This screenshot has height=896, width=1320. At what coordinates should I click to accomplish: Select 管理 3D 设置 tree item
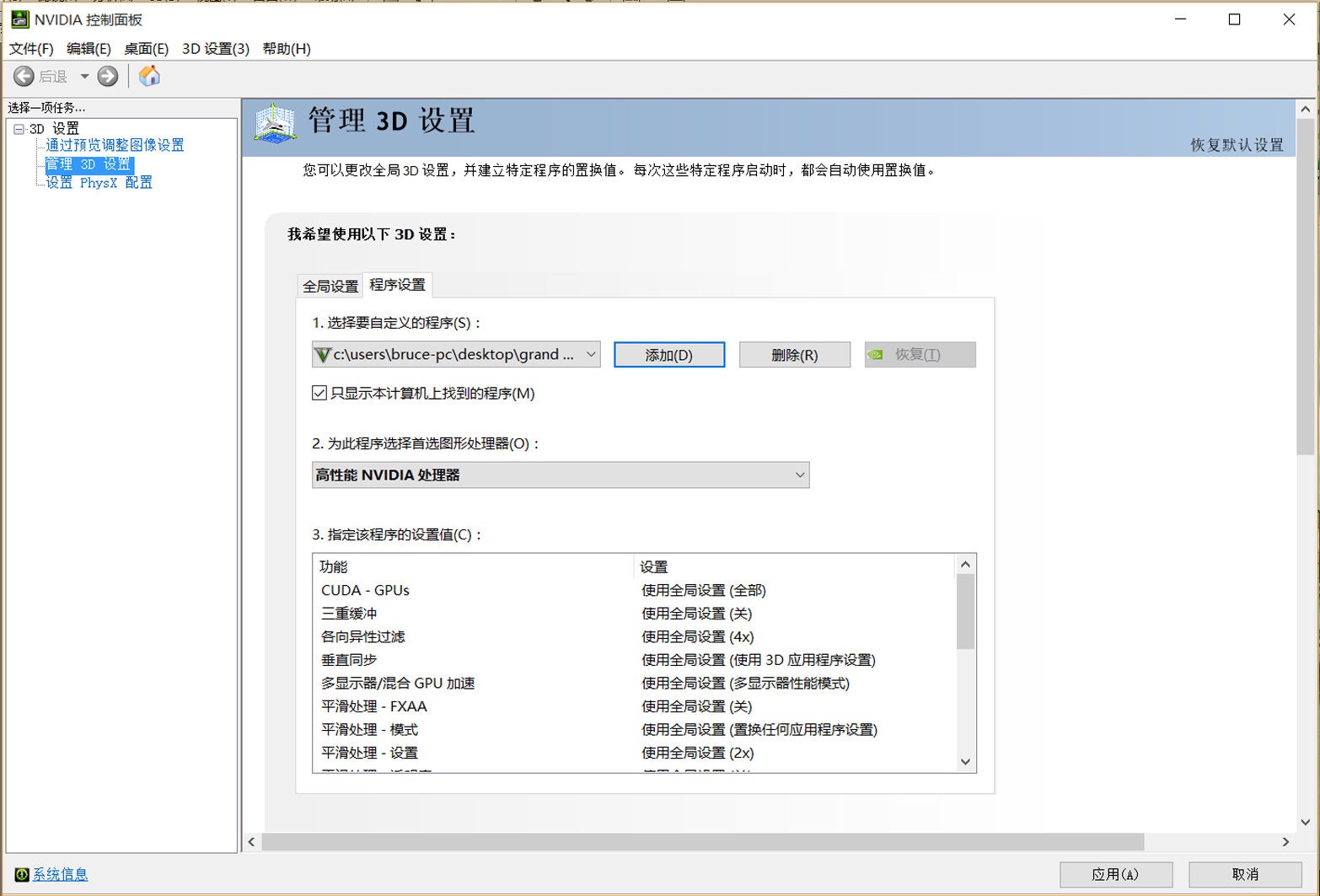89,164
